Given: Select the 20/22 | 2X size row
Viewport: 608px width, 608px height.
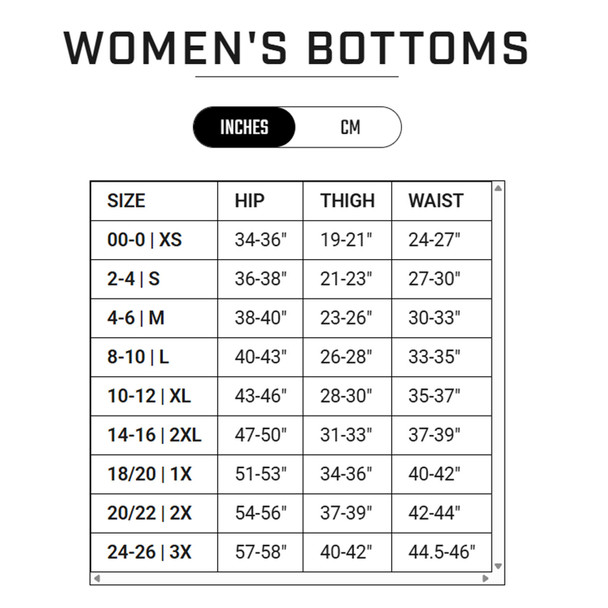Looking at the screenshot, I should (x=150, y=513).
